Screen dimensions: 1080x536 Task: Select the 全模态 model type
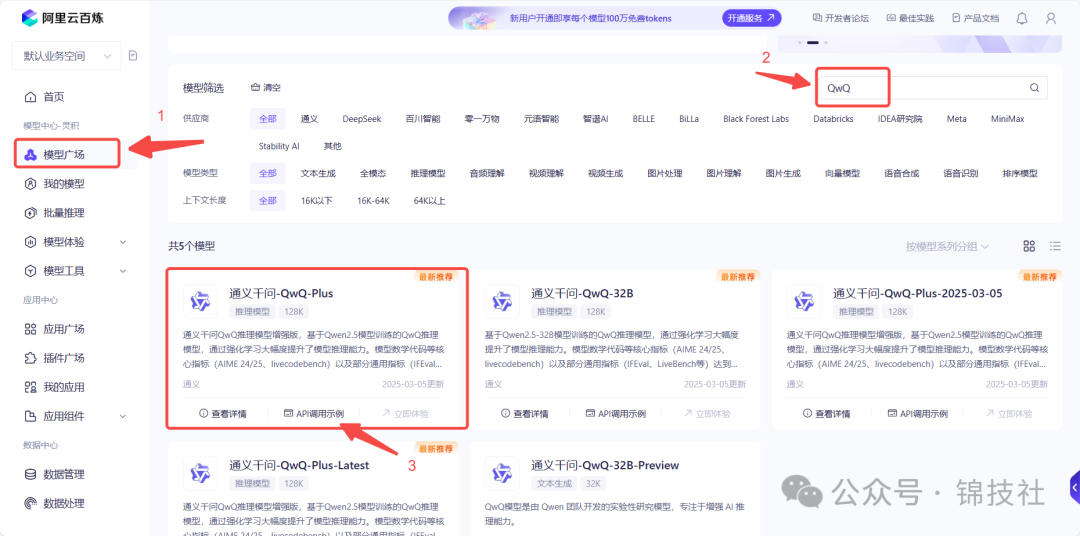pos(373,174)
